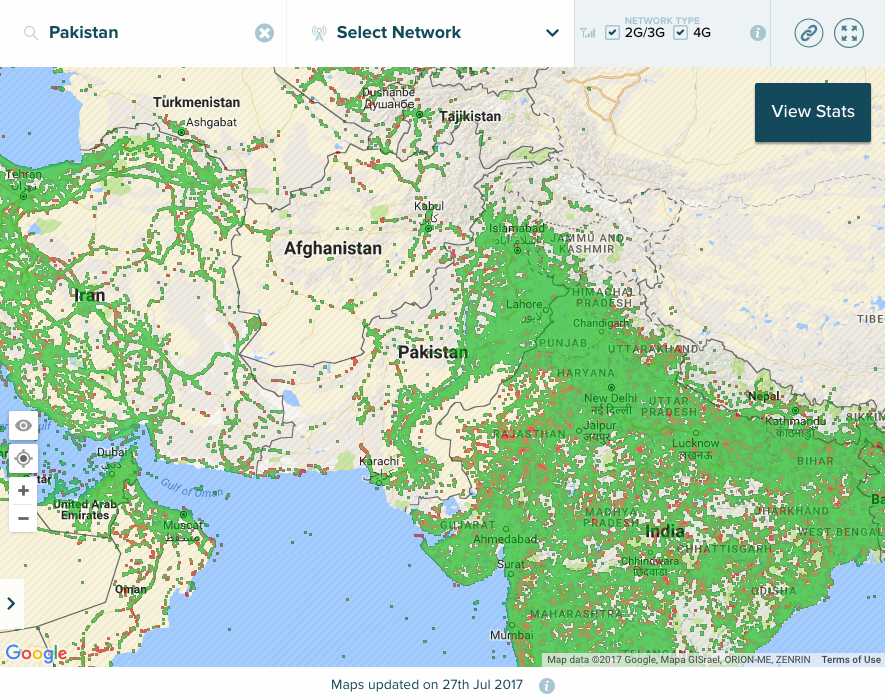Click the Google logo on map
The height and width of the screenshot is (700, 885).
(x=36, y=654)
